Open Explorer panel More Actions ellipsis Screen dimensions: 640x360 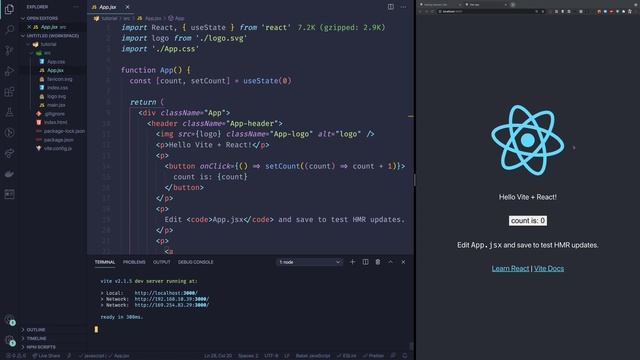pyautogui.click(x=76, y=7)
